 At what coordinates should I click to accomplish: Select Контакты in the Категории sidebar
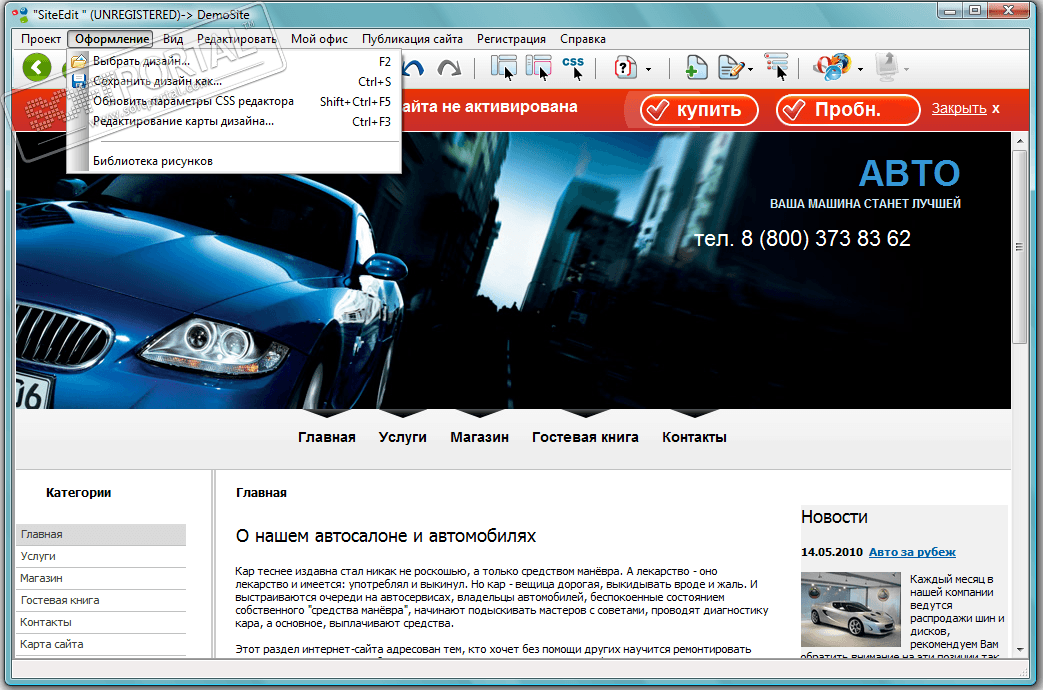pyautogui.click(x=101, y=622)
